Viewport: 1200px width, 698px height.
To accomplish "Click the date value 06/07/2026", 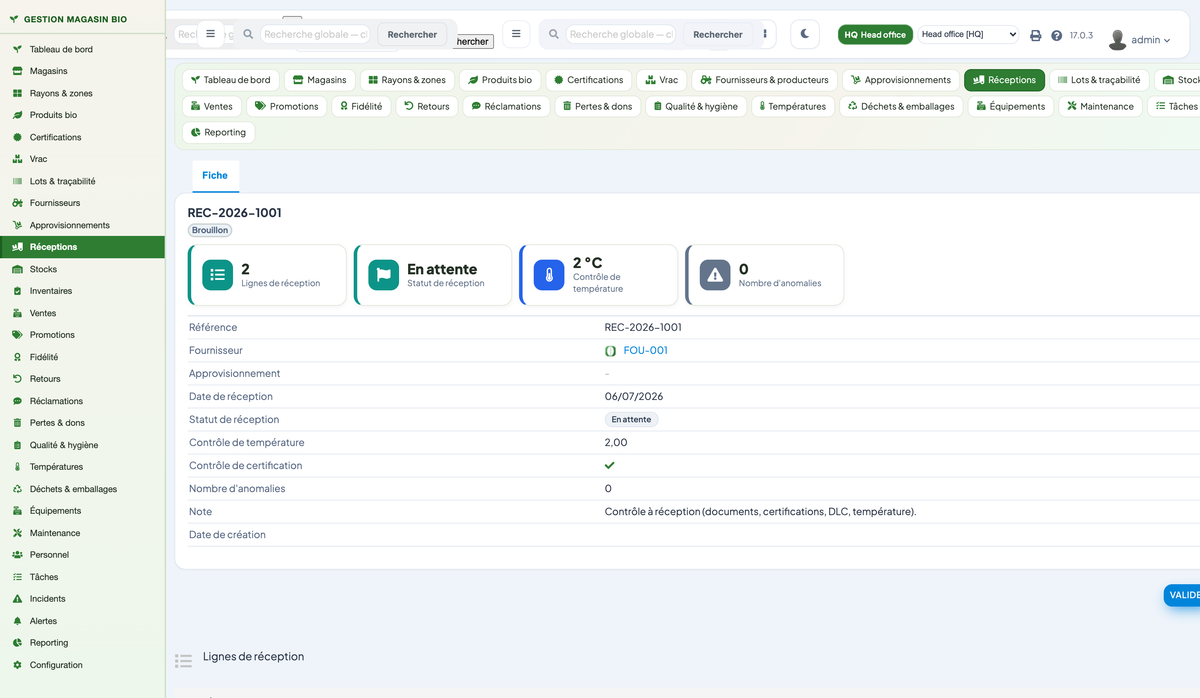I will click(634, 397).
